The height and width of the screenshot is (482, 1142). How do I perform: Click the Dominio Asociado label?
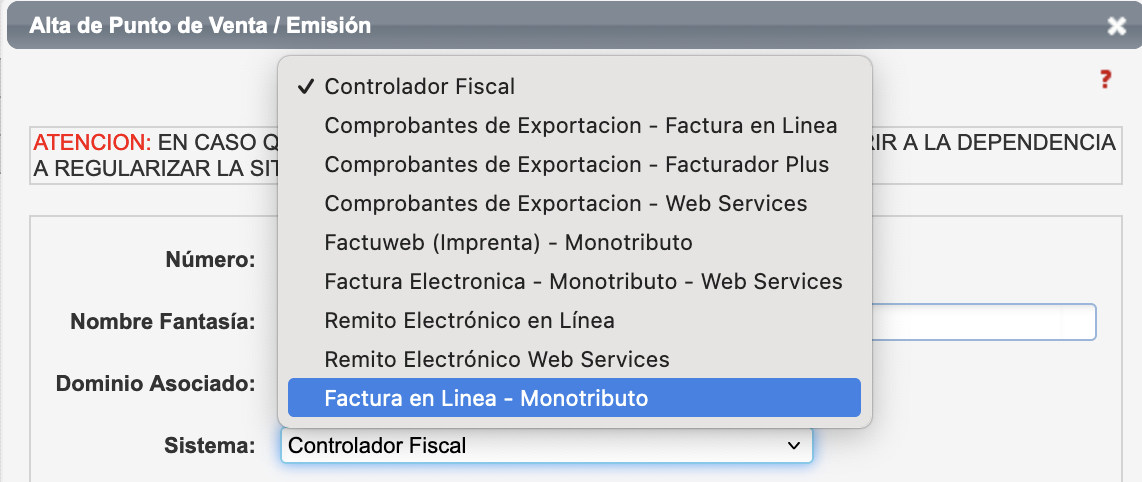(x=156, y=383)
